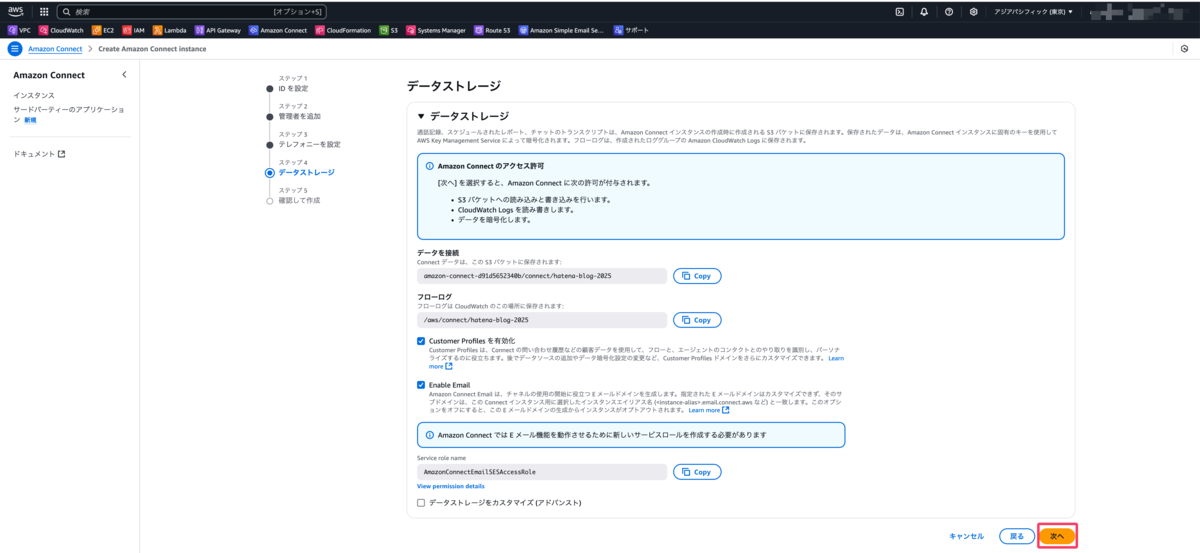This screenshot has width=1200, height=553.
Task: Open the Route 53 favorite shortcut
Action: pyautogui.click(x=492, y=30)
